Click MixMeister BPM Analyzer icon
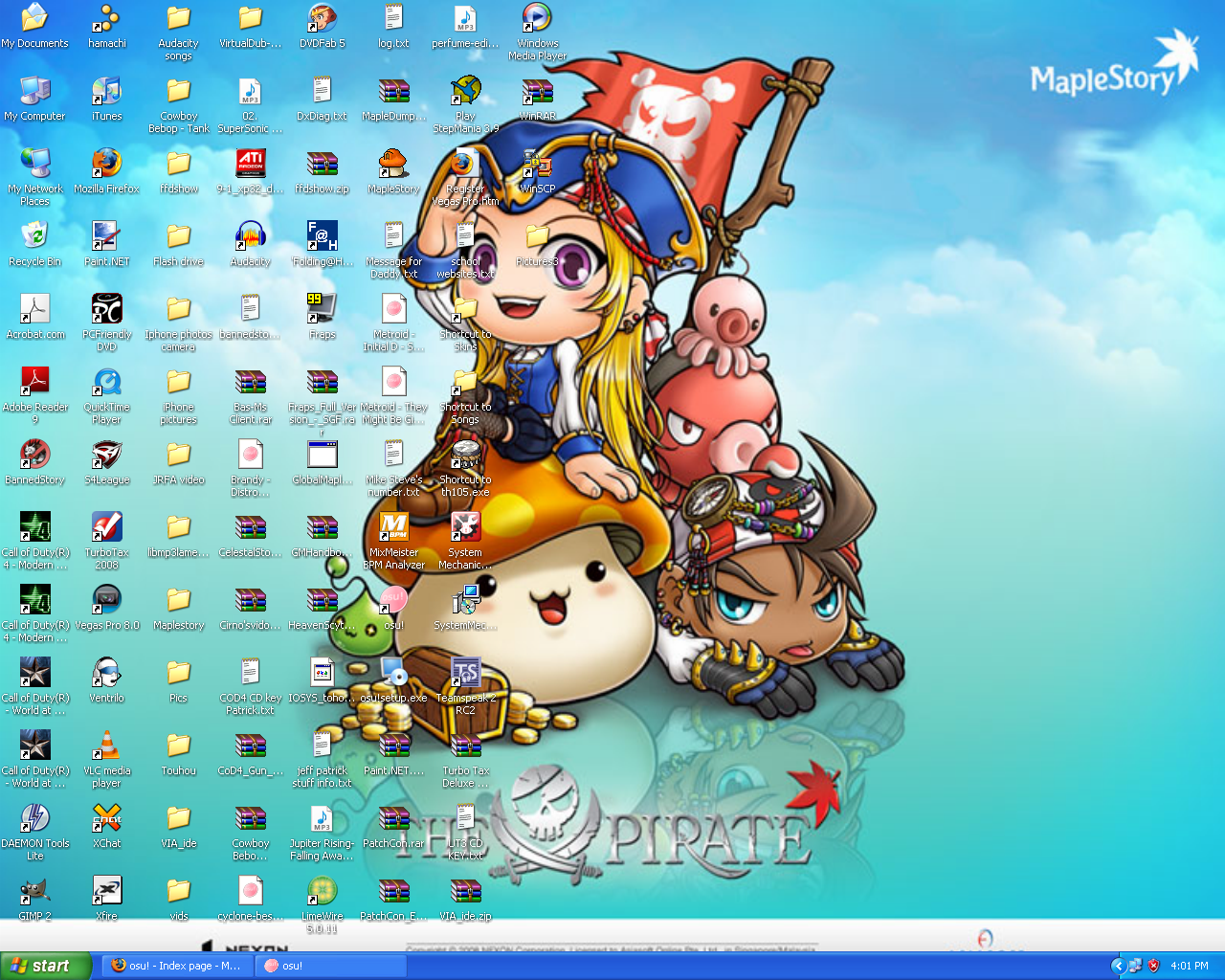The height and width of the screenshot is (980, 1225). 393,527
